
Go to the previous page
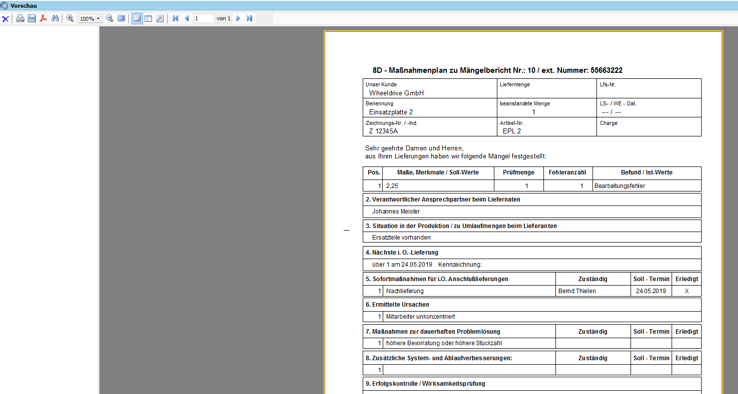pyautogui.click(x=187, y=18)
